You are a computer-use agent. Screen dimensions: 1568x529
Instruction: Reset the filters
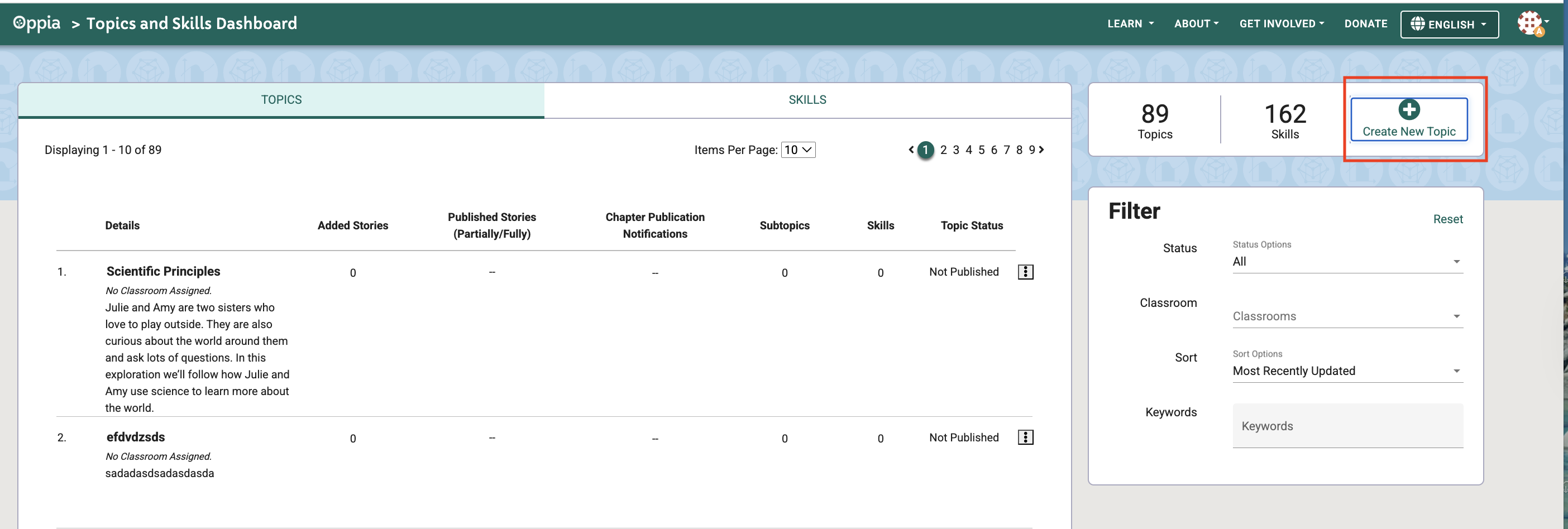point(1447,219)
